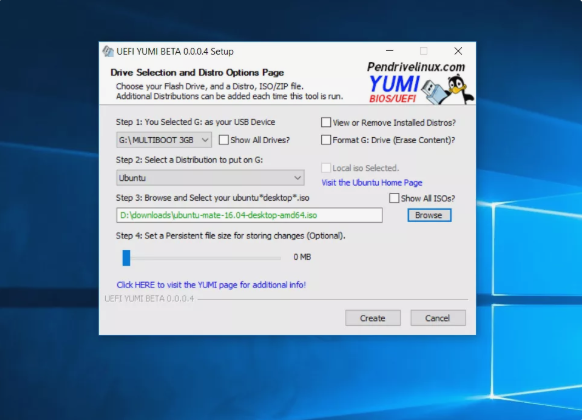
Task: Click Drive Selection and Distro Options heading
Action: (197, 72)
